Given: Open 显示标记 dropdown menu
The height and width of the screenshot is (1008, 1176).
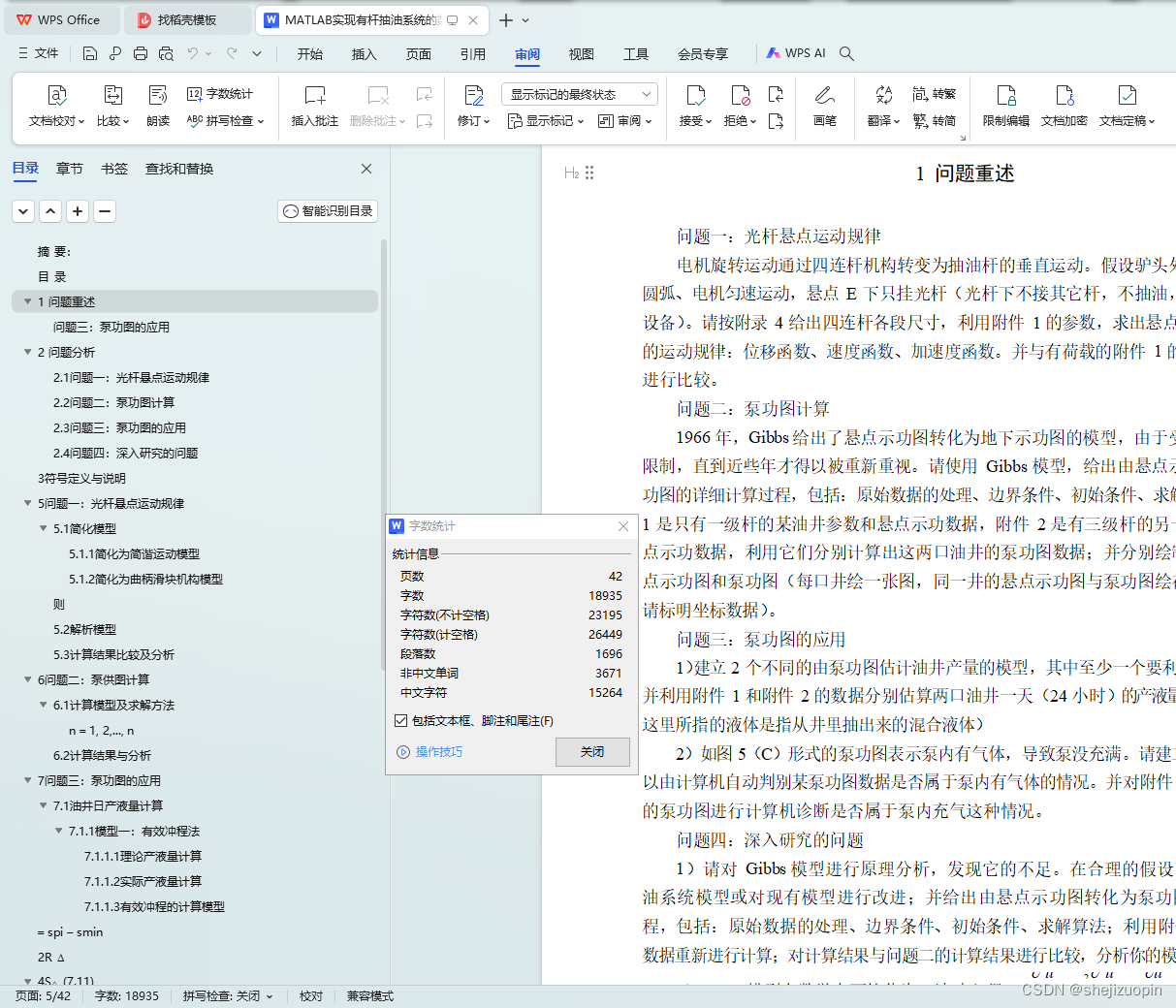Looking at the screenshot, I should tap(546, 121).
